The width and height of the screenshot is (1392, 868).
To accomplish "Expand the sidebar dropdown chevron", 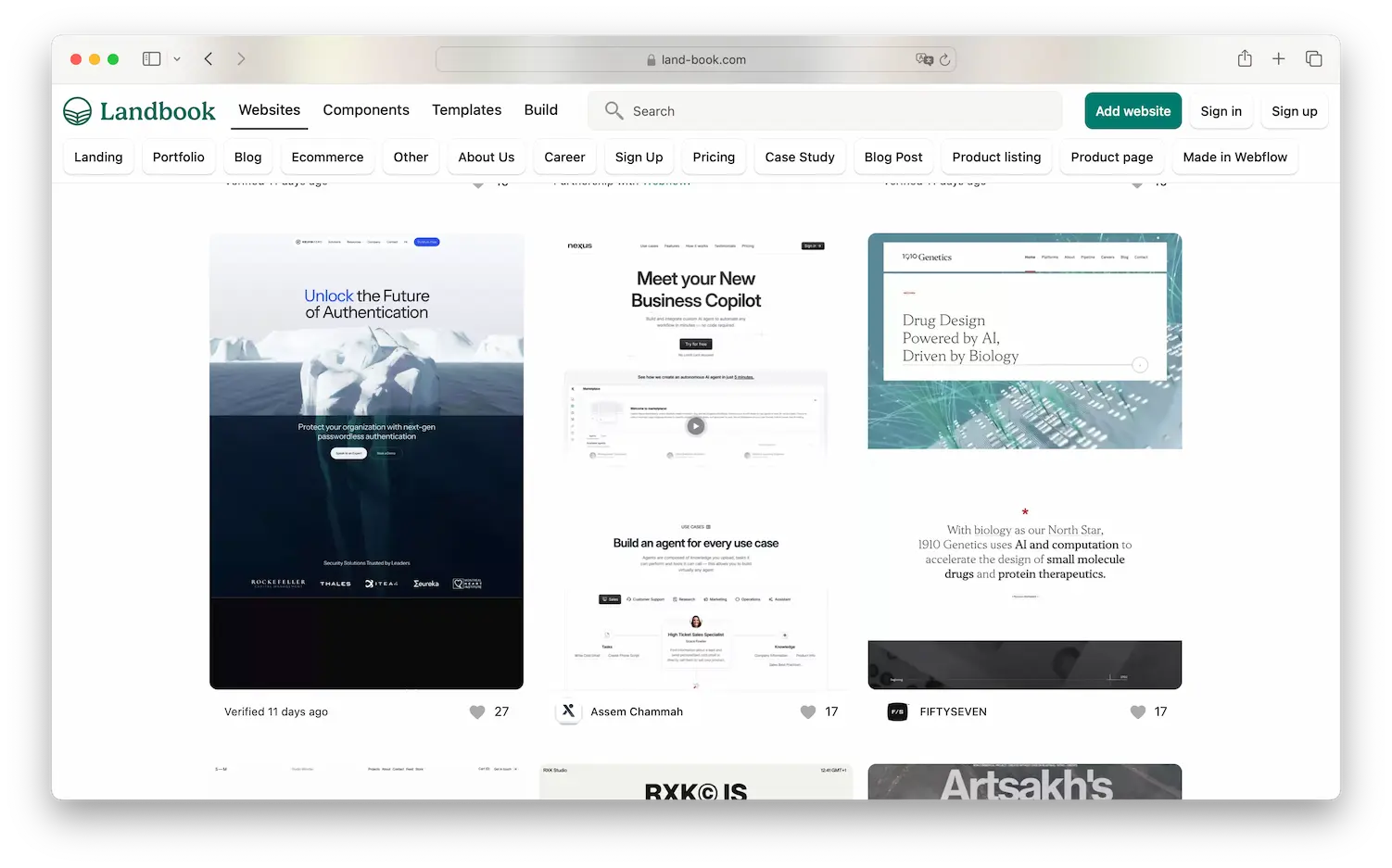I will [x=177, y=59].
